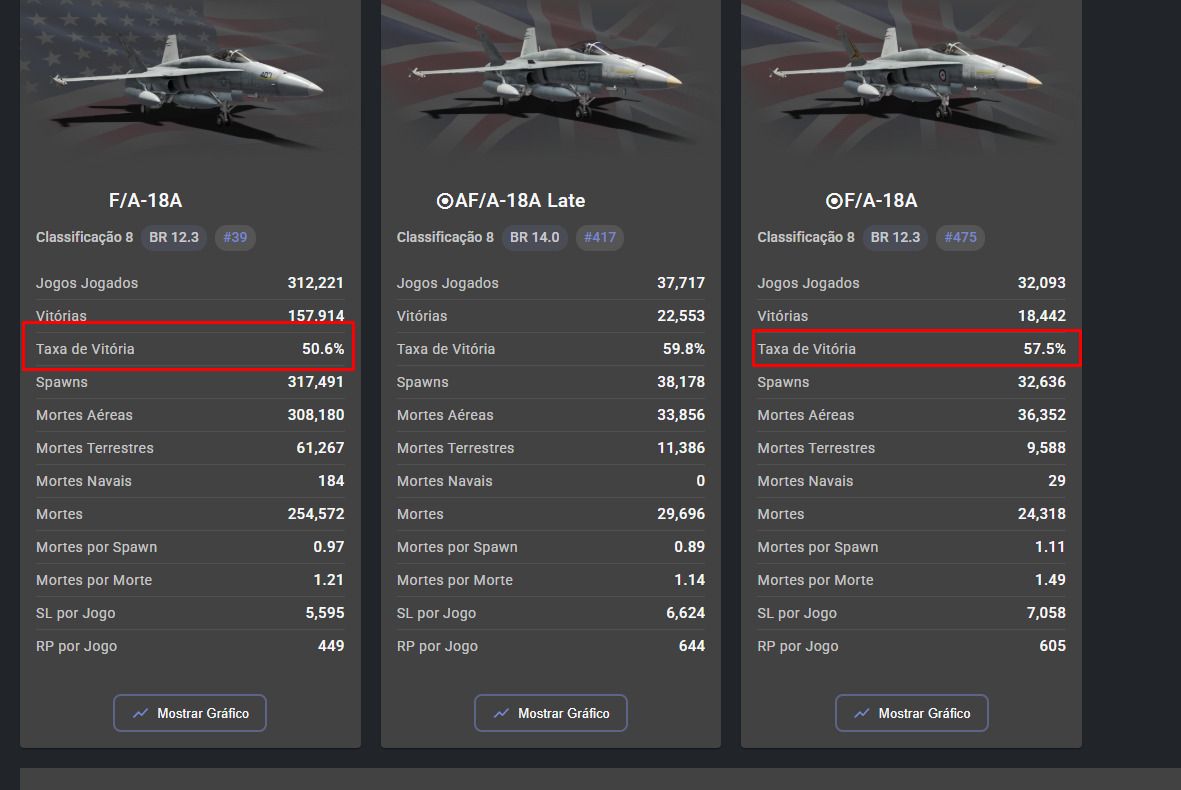Click the roundel icon beside AF/A-18A Late
Viewport: 1181px width, 790px height.
click(445, 201)
